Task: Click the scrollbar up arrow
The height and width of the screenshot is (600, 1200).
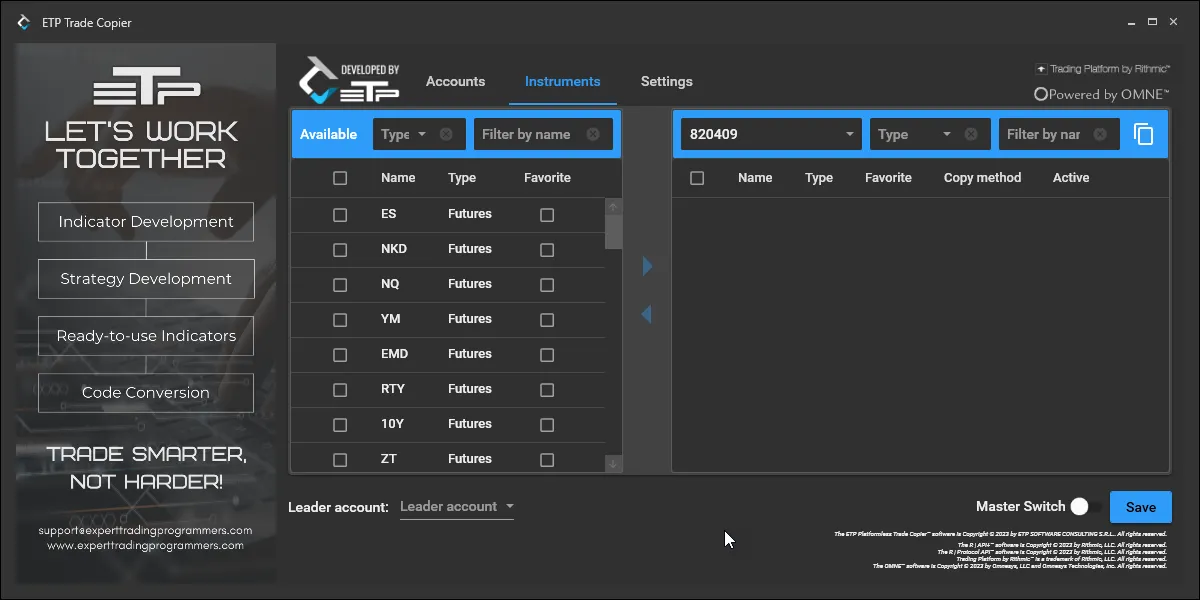Action: pos(614,206)
